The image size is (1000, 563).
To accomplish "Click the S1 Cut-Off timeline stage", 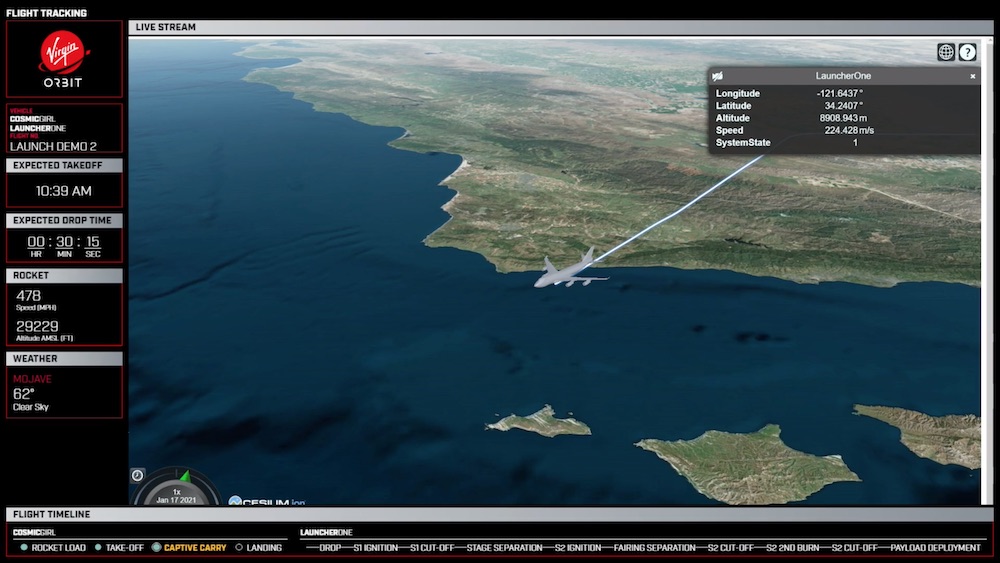I will (432, 548).
